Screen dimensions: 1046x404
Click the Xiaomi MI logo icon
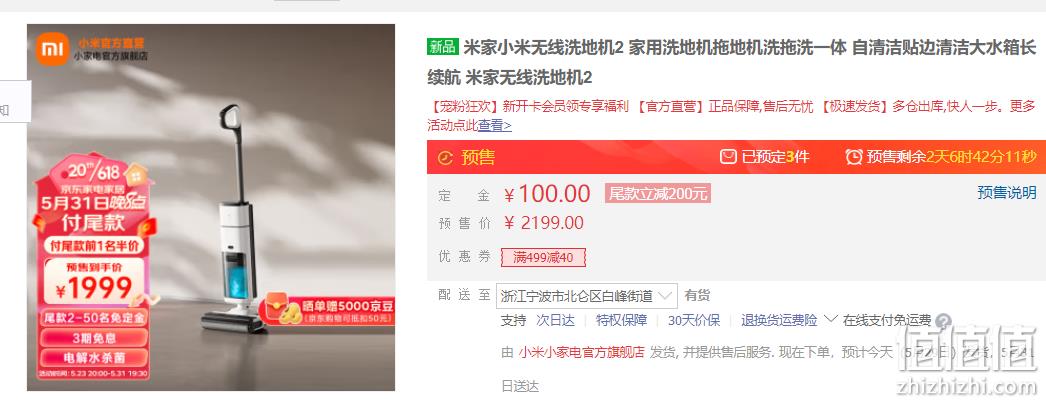coord(52,49)
